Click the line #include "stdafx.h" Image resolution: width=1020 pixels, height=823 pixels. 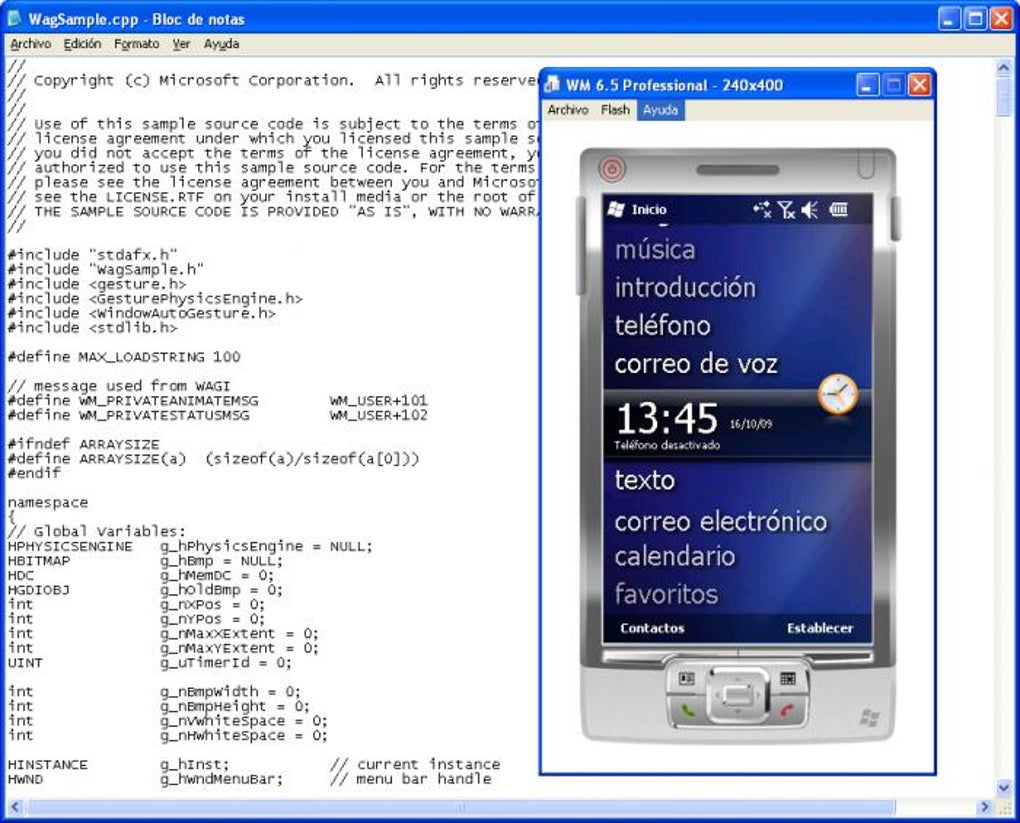pyautogui.click(x=92, y=254)
